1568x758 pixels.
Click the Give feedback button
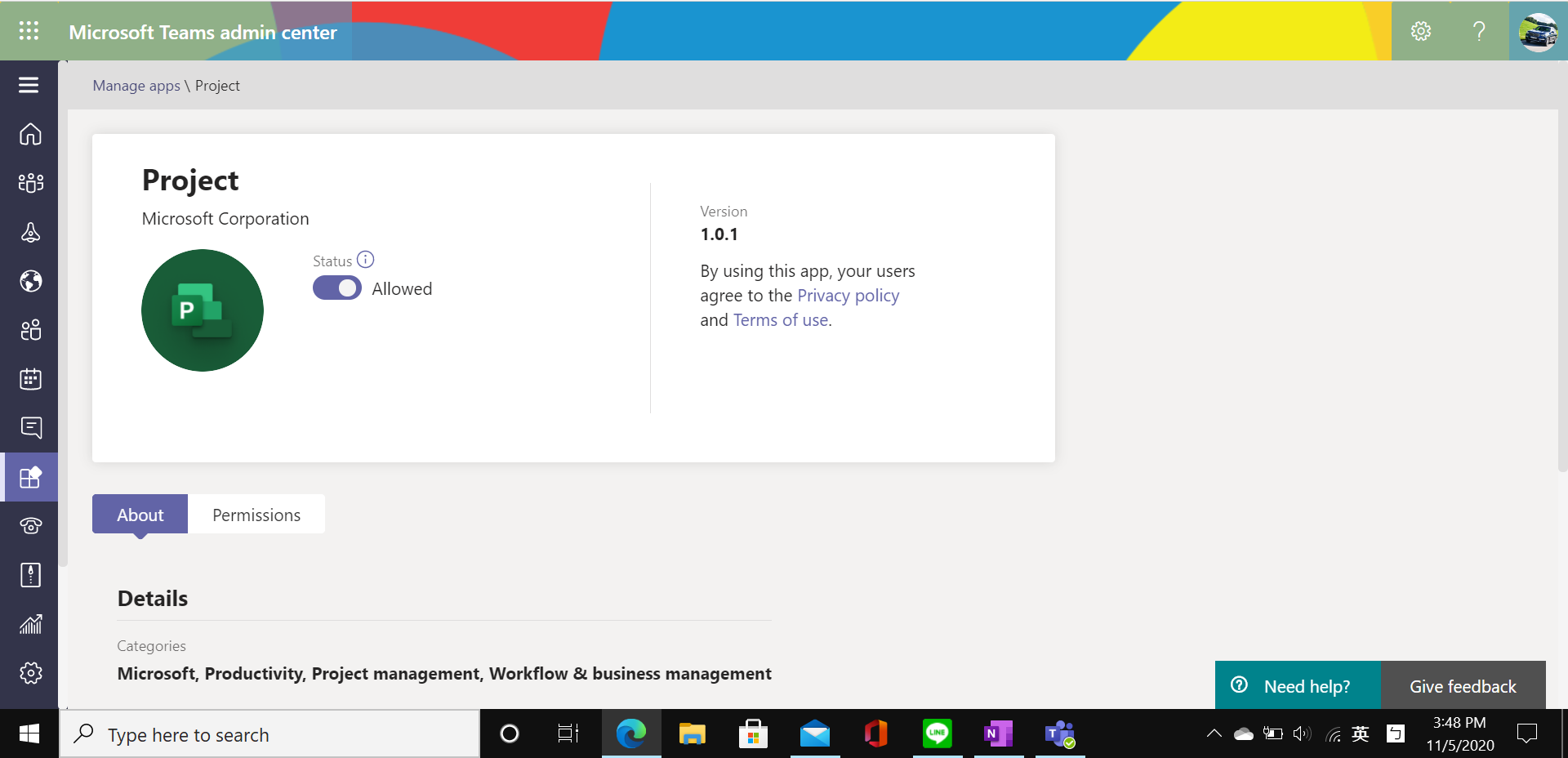pos(1463,685)
